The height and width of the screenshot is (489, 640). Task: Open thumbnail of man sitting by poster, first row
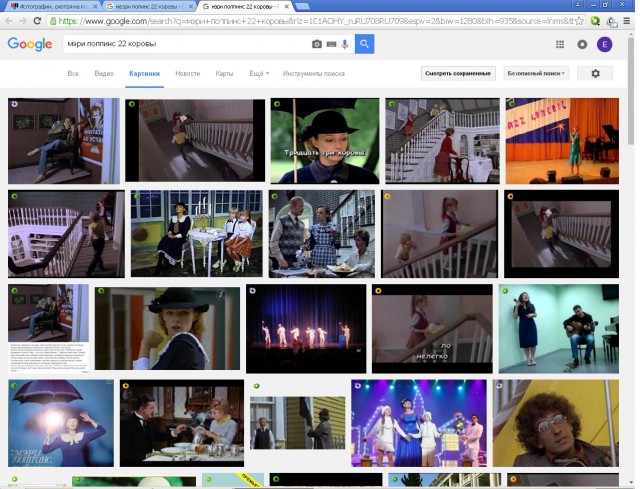click(64, 141)
